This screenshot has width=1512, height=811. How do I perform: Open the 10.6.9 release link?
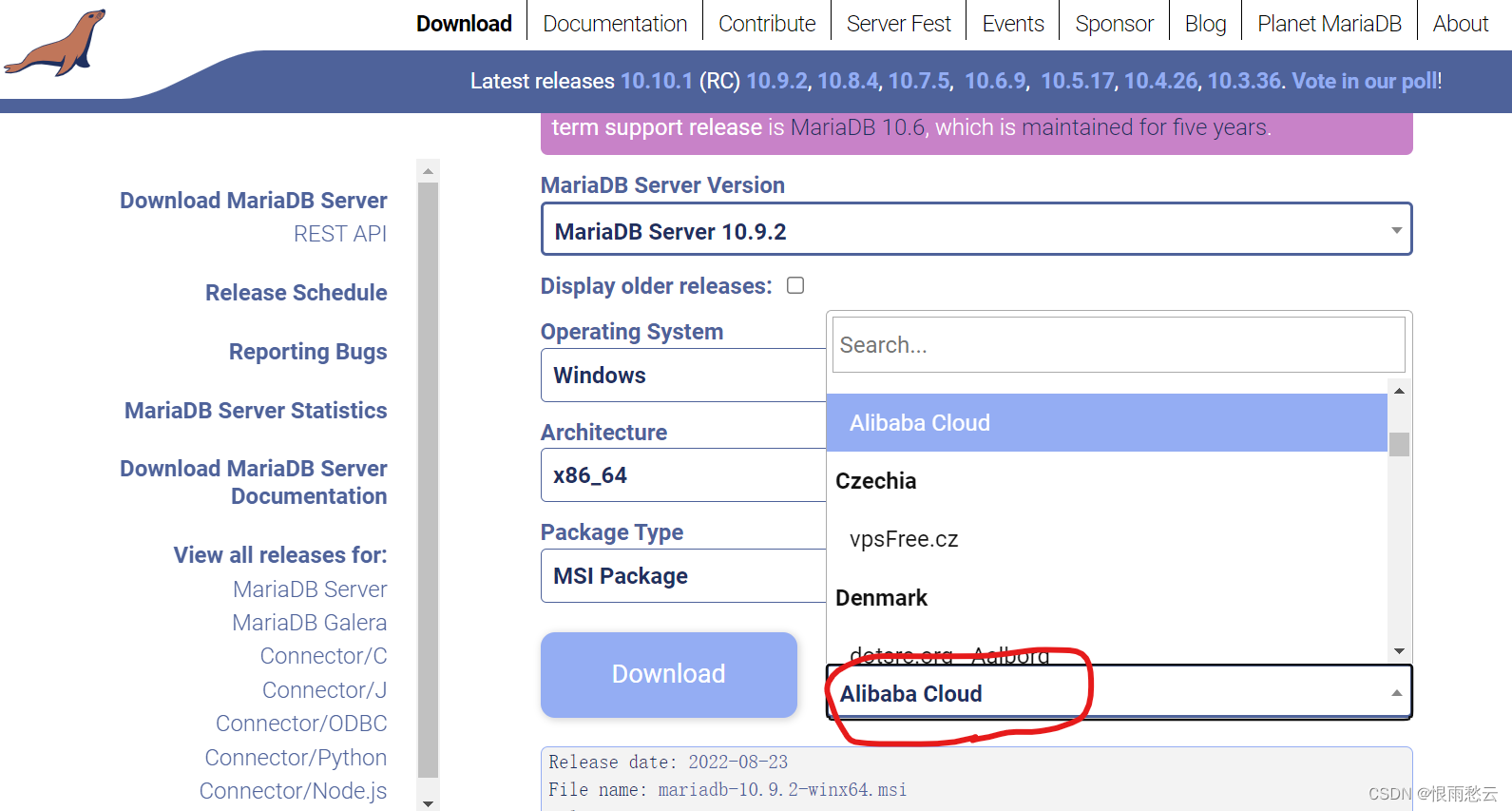pos(995,81)
